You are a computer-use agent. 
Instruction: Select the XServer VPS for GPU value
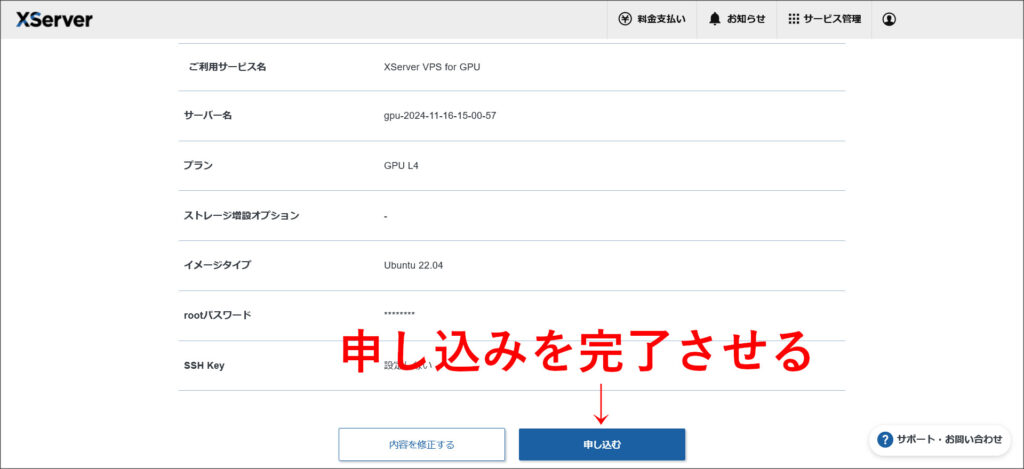(432, 67)
